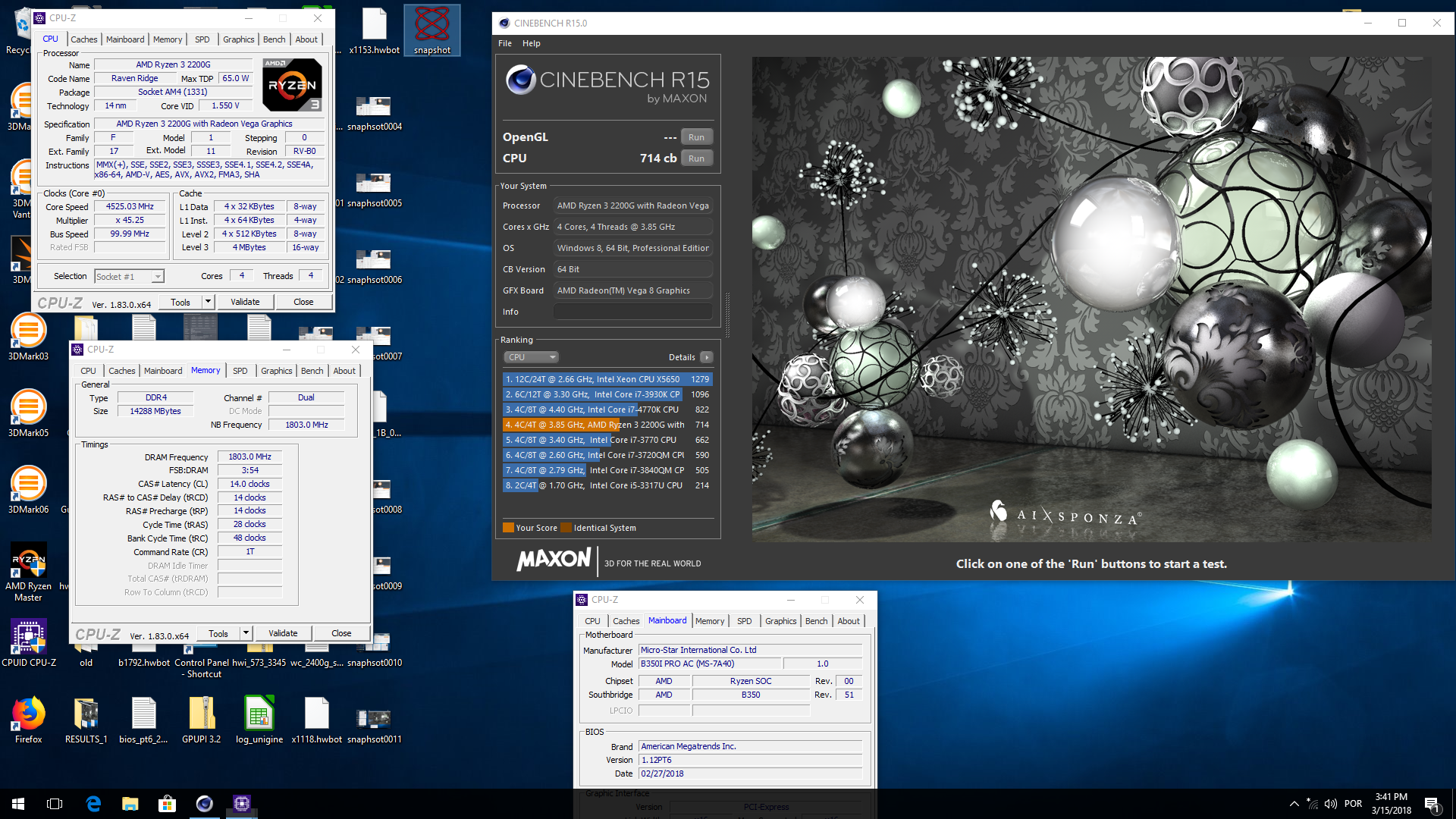The height and width of the screenshot is (819, 1456).
Task: Click Validate in top CPU-Z window
Action: pos(245,302)
